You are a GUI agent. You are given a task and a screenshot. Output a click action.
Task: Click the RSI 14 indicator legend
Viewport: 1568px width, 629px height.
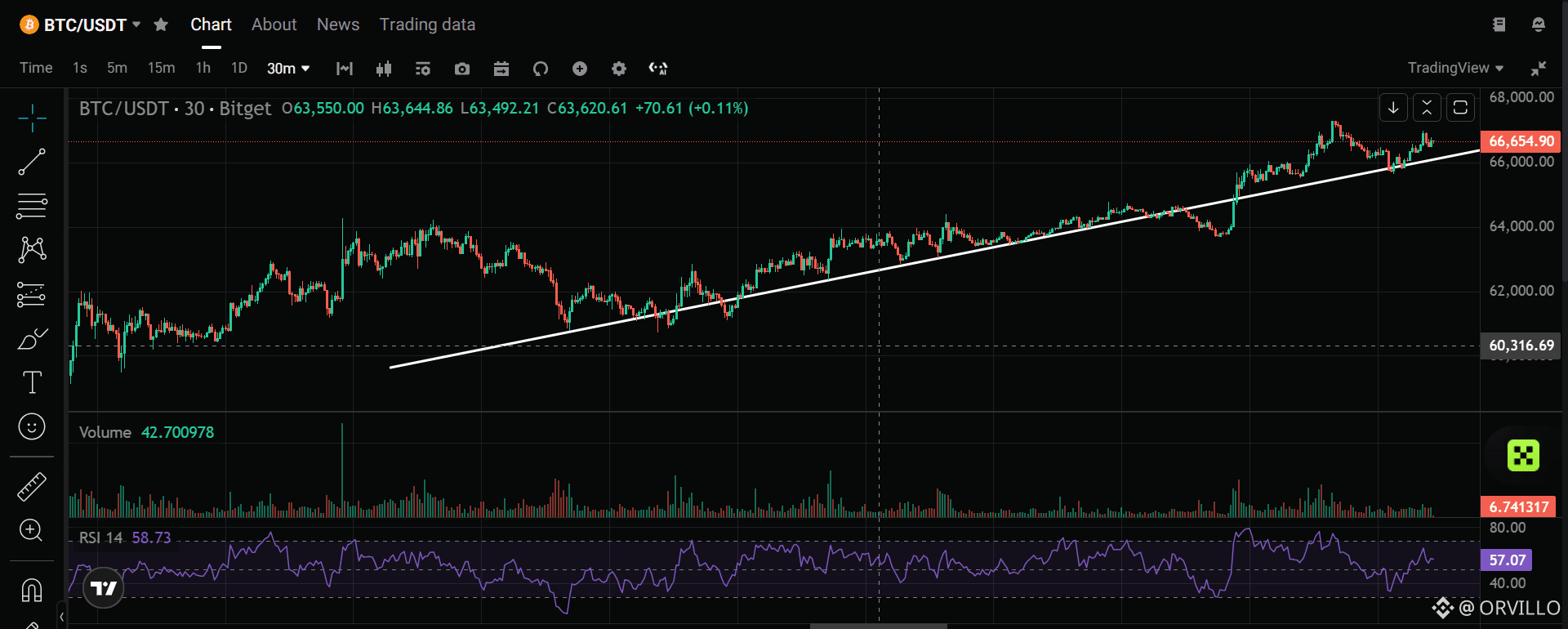click(100, 538)
